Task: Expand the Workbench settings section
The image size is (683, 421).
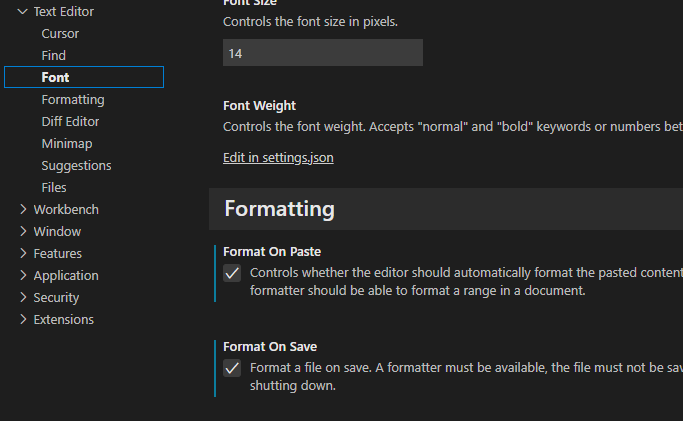Action: [x=23, y=209]
